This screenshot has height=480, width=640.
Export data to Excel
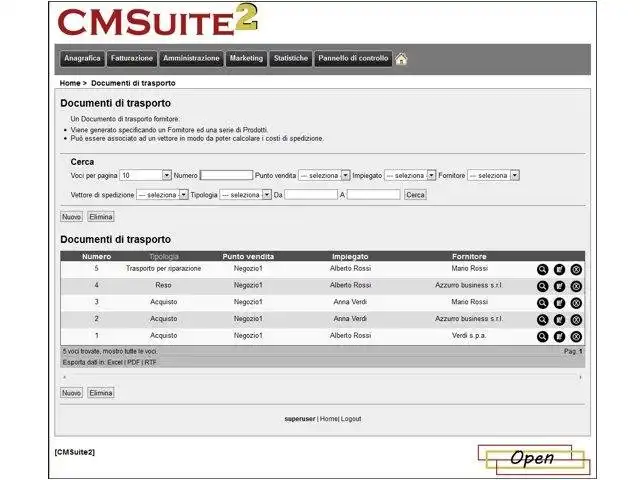click(115, 362)
